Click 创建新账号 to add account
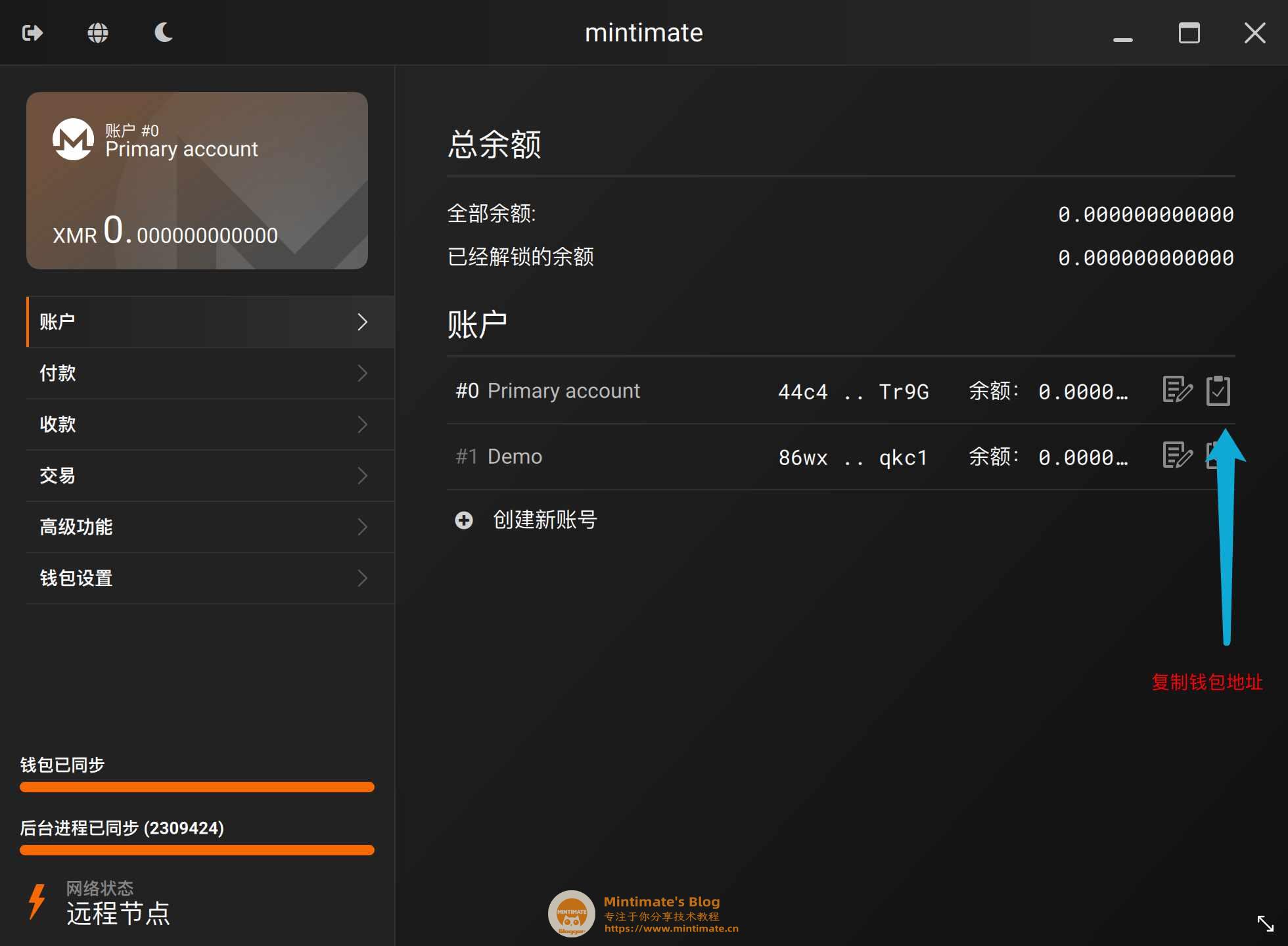This screenshot has height=946, width=1288. (545, 520)
